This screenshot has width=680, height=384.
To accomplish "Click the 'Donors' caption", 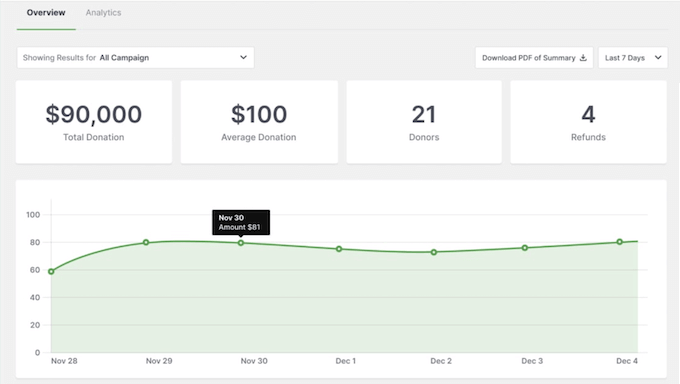I will (424, 137).
